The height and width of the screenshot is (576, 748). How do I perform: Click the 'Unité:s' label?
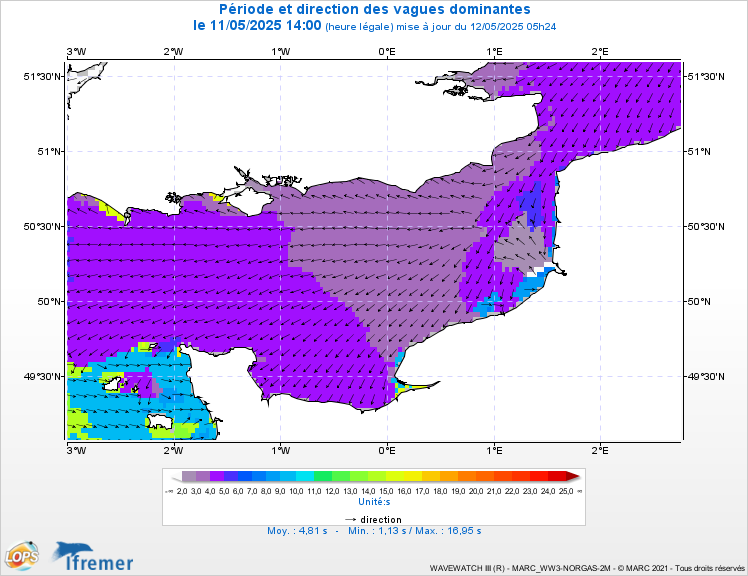pos(374,502)
